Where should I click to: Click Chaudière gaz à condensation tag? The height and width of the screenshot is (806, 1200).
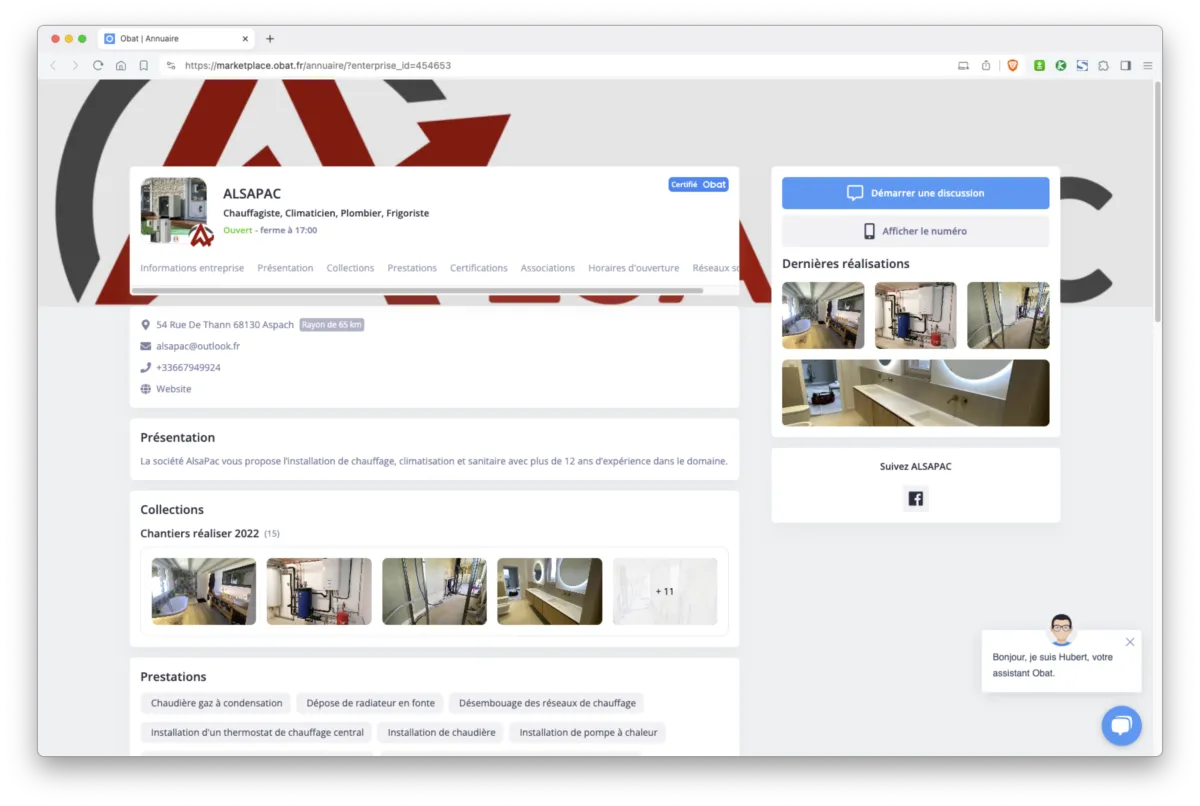pos(217,703)
